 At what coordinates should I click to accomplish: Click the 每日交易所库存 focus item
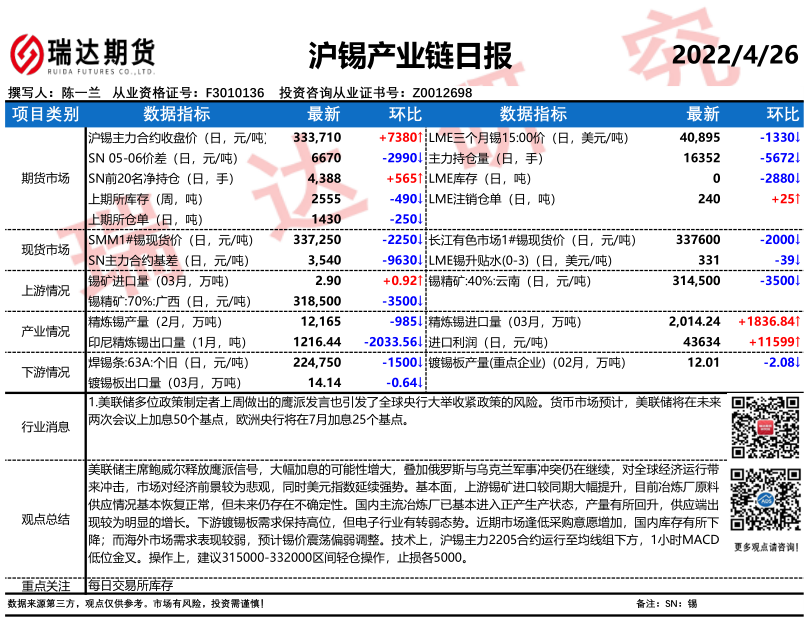[130, 585]
